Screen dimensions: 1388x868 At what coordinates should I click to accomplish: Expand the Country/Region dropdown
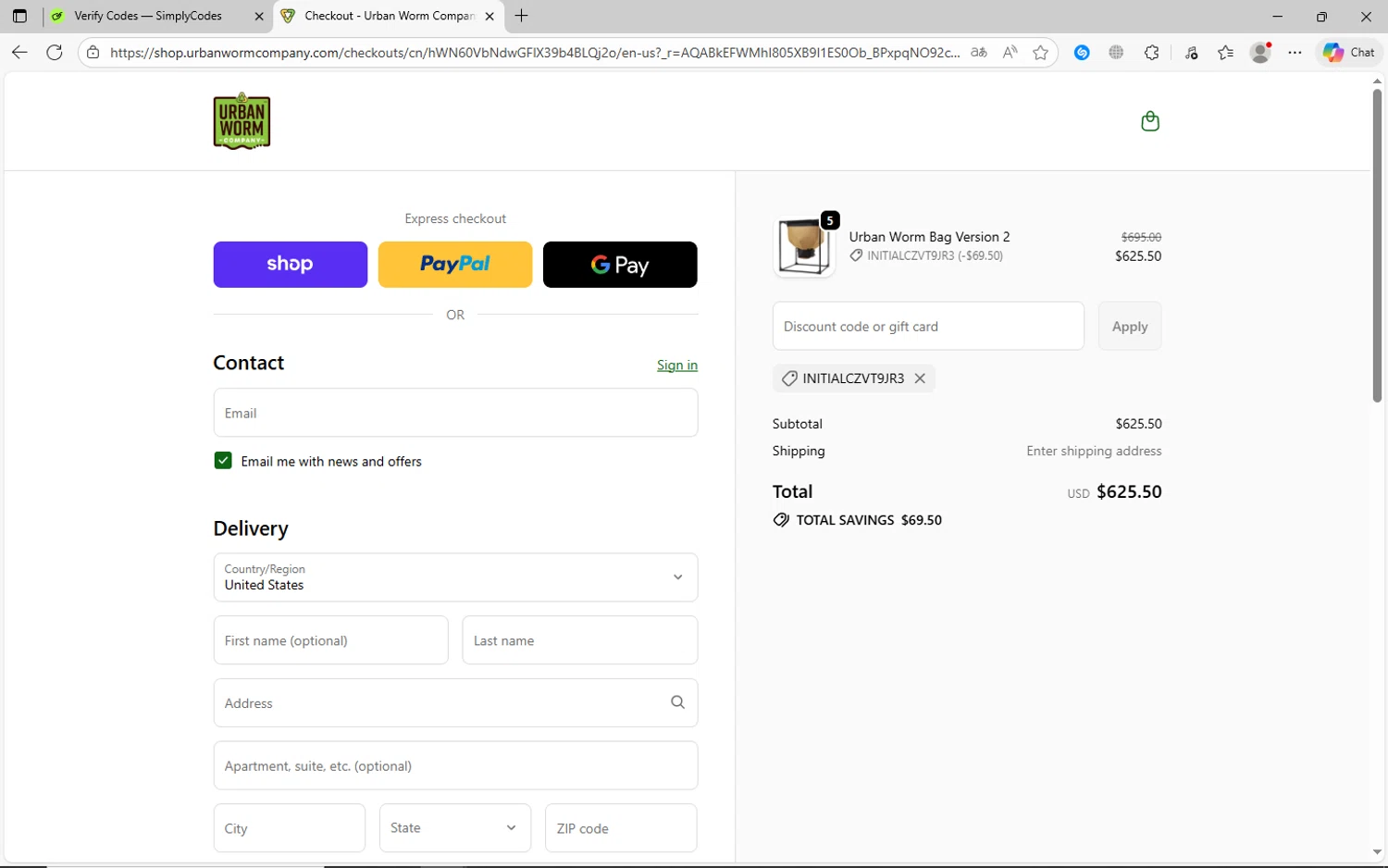pyautogui.click(x=455, y=577)
